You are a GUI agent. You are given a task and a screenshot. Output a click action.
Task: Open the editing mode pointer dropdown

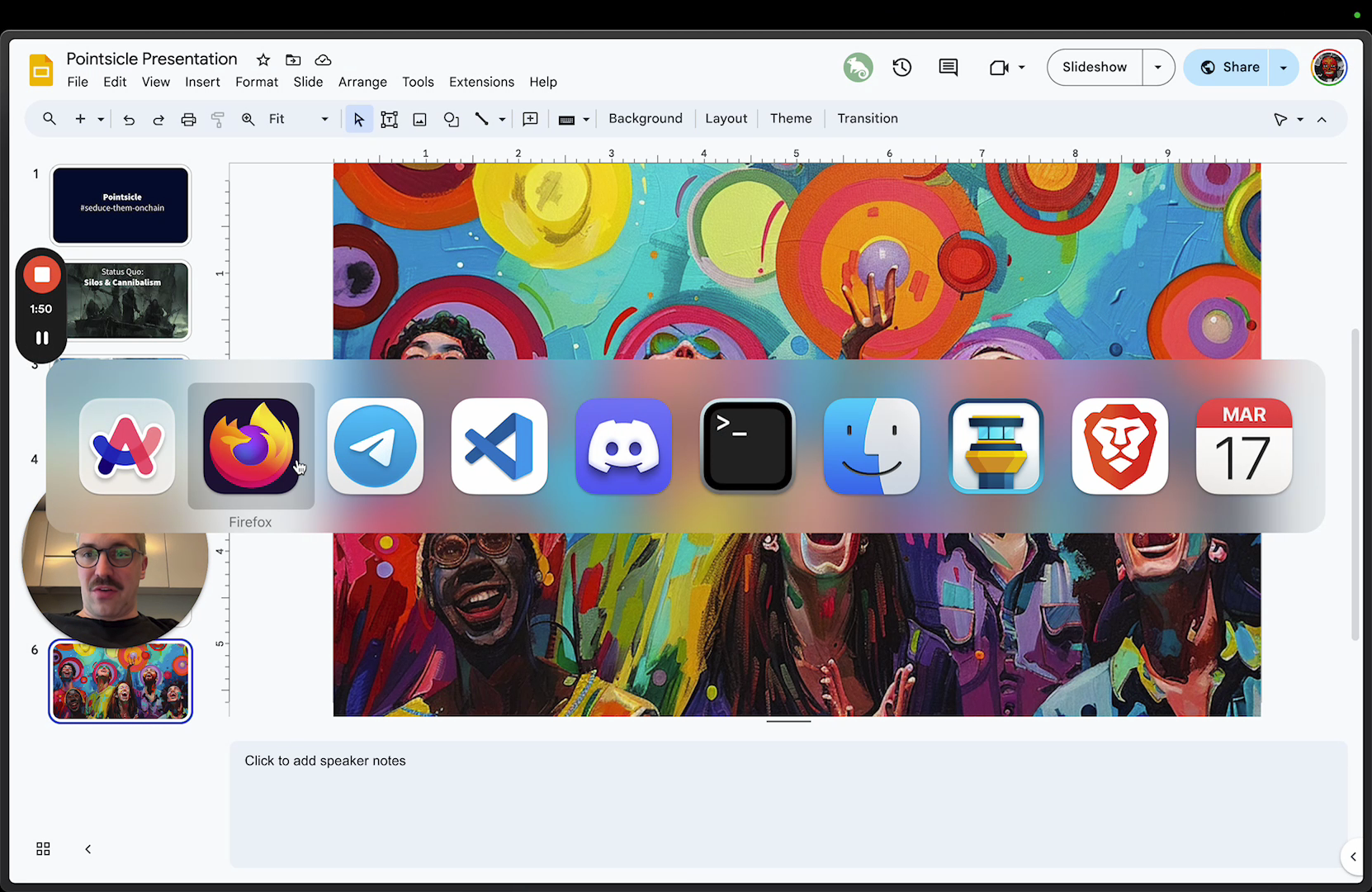pos(1288,120)
